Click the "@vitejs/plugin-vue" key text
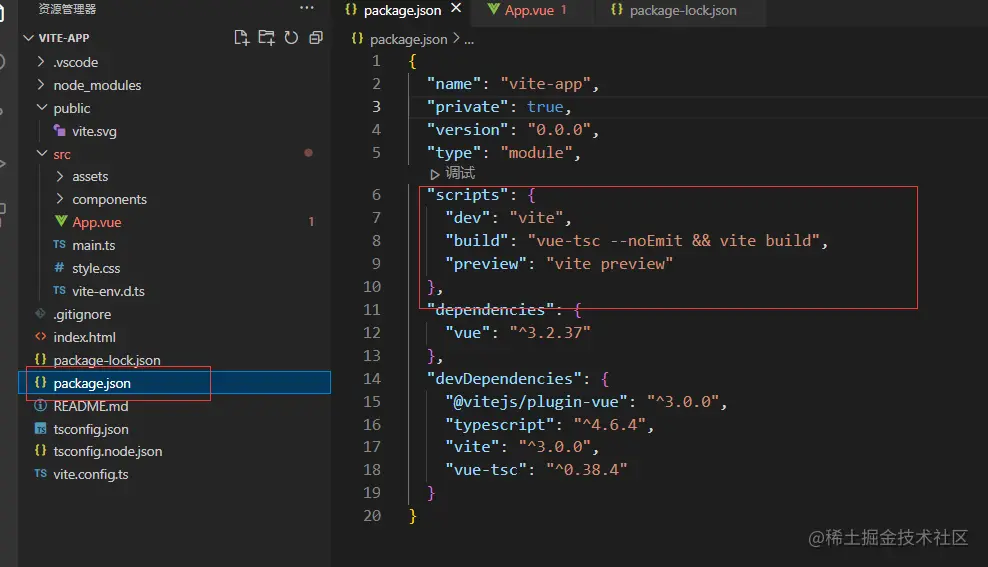This screenshot has height=567, width=988. pyautogui.click(x=536, y=402)
